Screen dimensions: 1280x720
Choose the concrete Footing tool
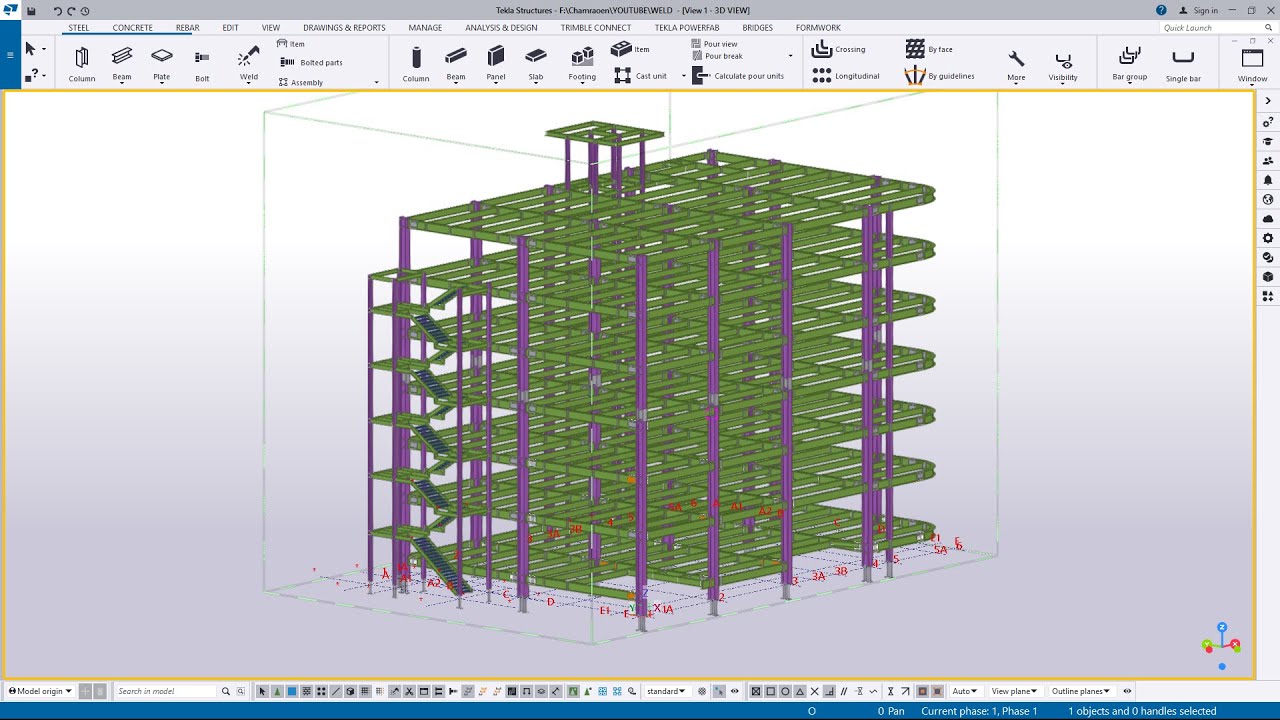point(582,64)
